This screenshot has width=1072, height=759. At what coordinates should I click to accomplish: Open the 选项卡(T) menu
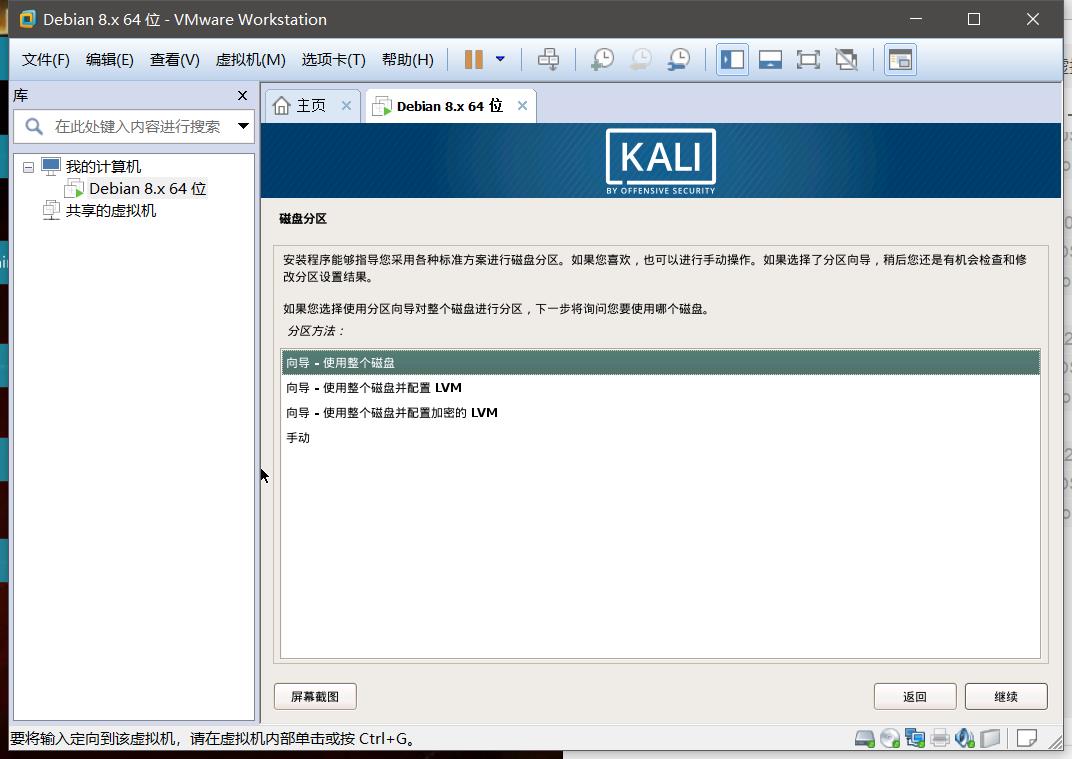tap(334, 59)
